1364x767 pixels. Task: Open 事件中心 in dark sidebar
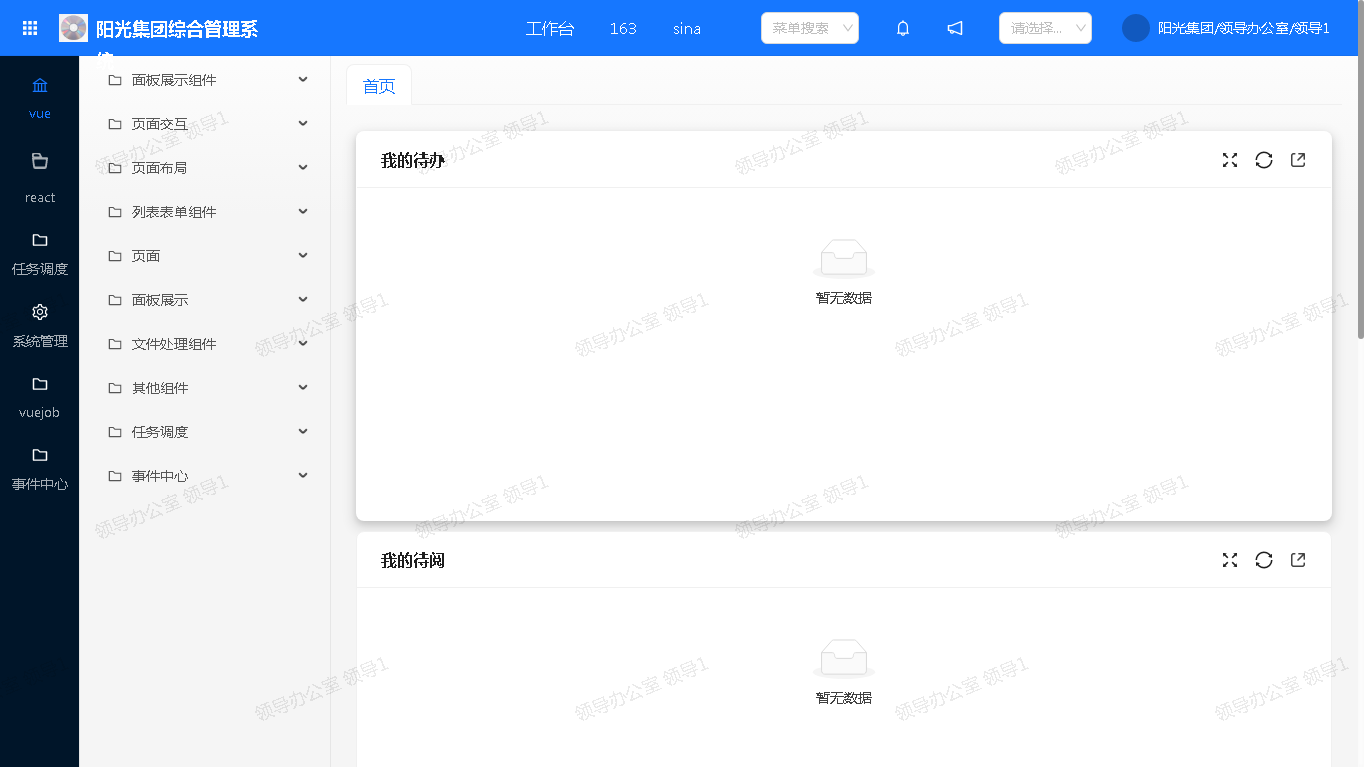[40, 469]
